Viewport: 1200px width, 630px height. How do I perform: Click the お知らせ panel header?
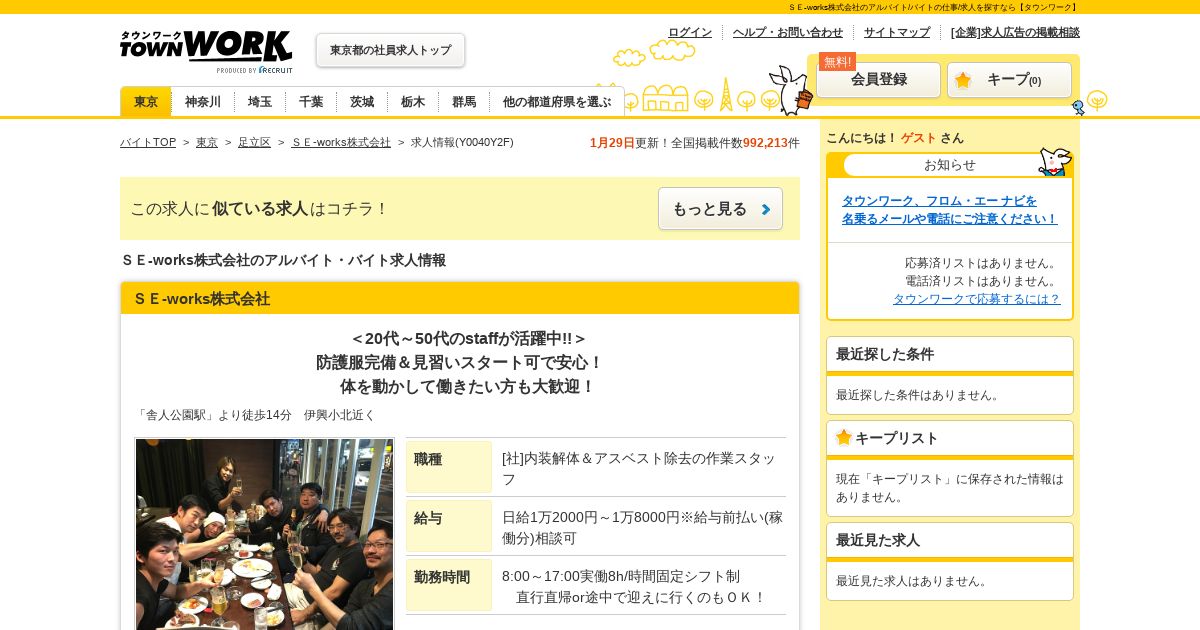pos(949,165)
